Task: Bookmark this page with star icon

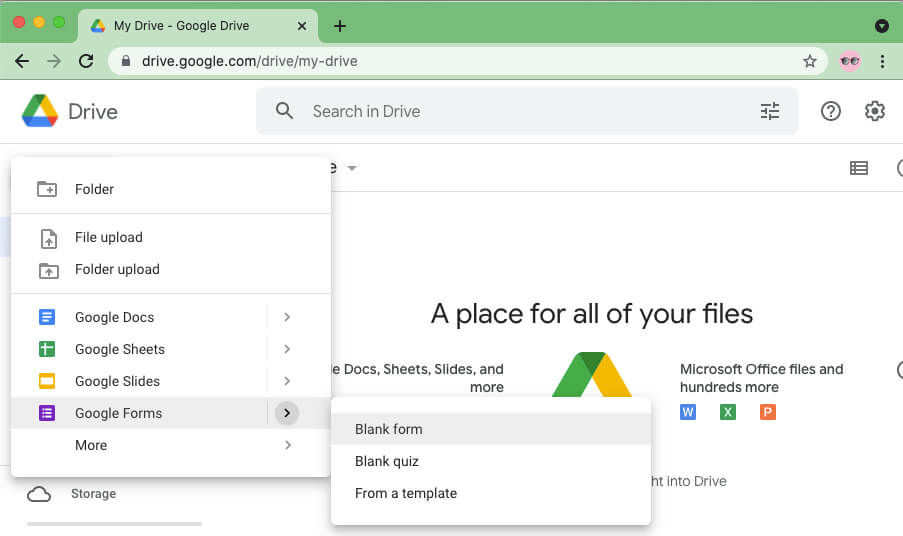Action: pyautogui.click(x=810, y=61)
